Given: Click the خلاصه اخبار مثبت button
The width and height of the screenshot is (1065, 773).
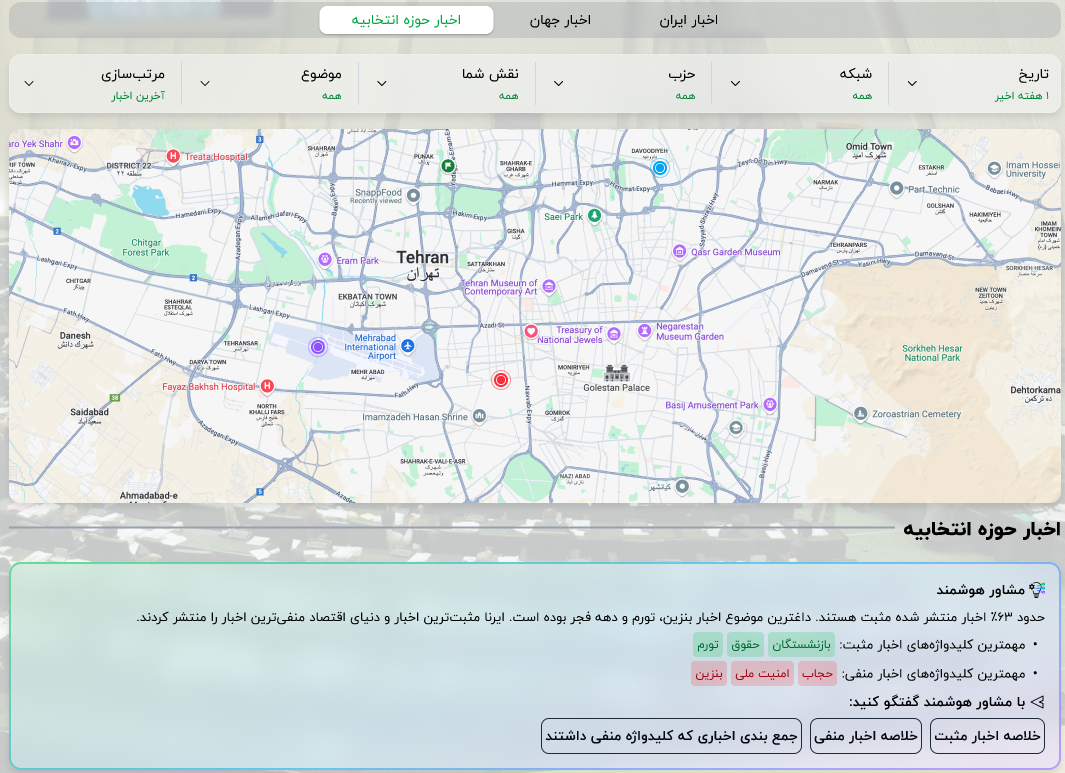Looking at the screenshot, I should 987,735.
